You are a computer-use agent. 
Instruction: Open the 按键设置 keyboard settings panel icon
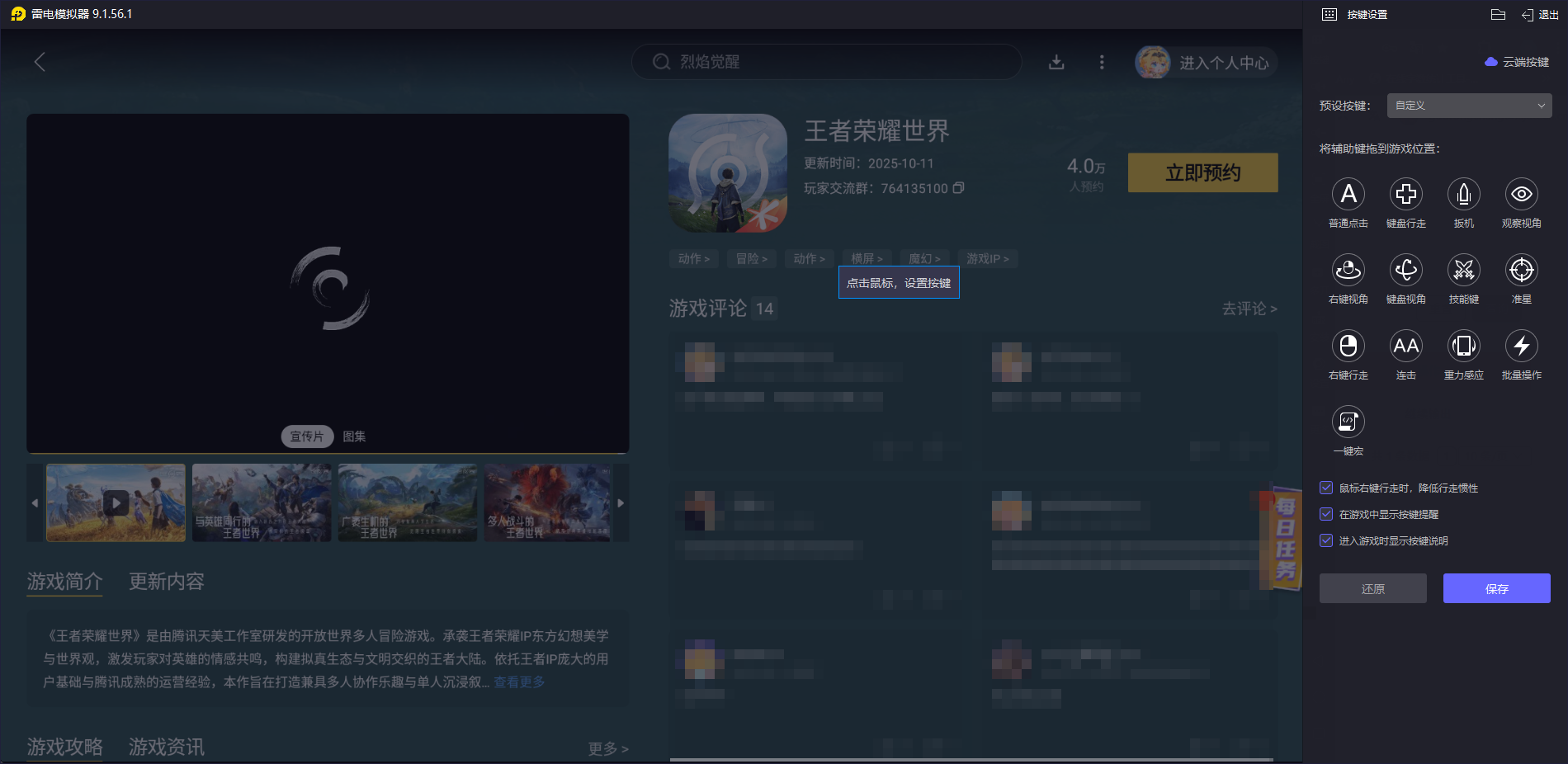pos(1329,14)
